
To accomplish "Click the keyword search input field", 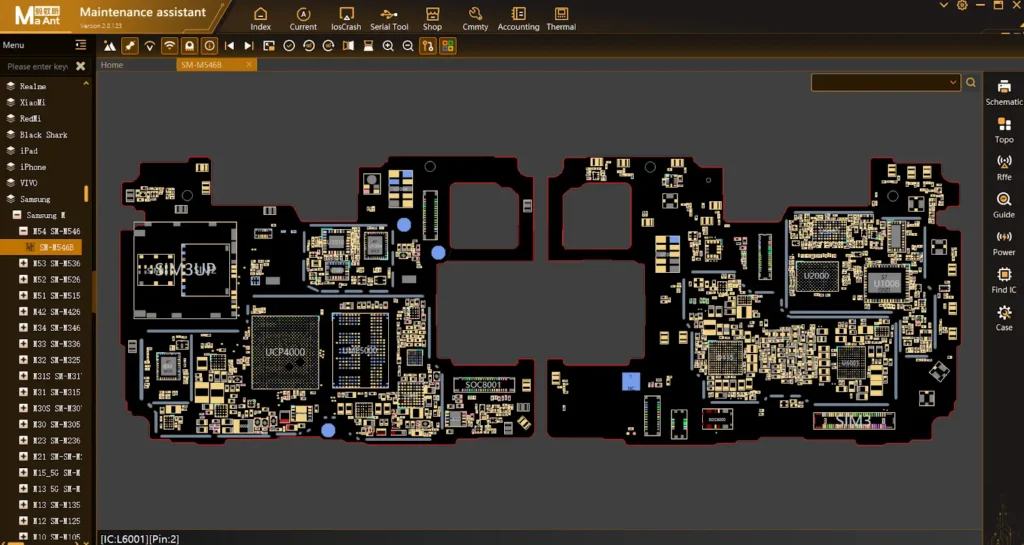I will (38, 66).
